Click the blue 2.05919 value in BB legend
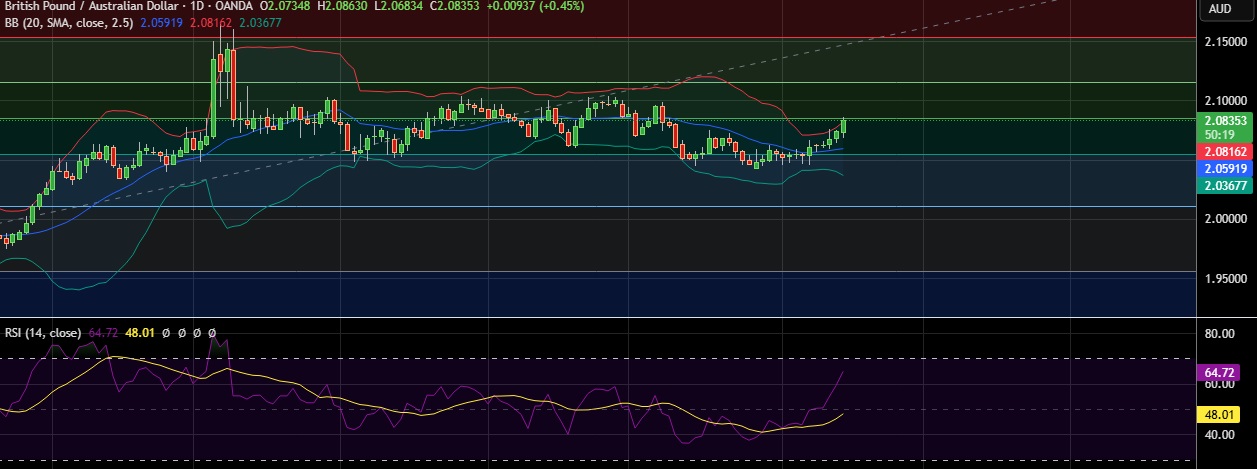This screenshot has height=469, width=1257. [162, 22]
